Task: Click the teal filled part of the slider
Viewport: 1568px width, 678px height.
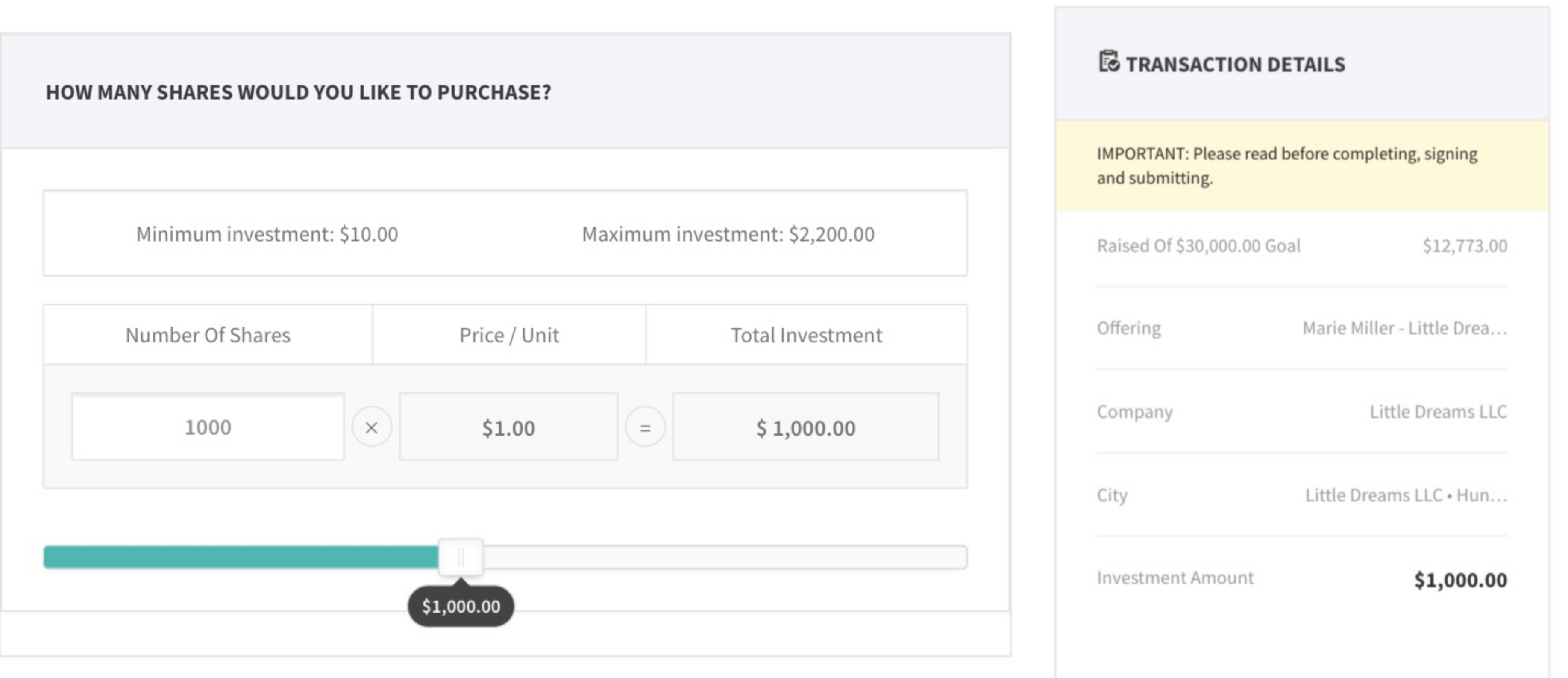Action: 241,557
